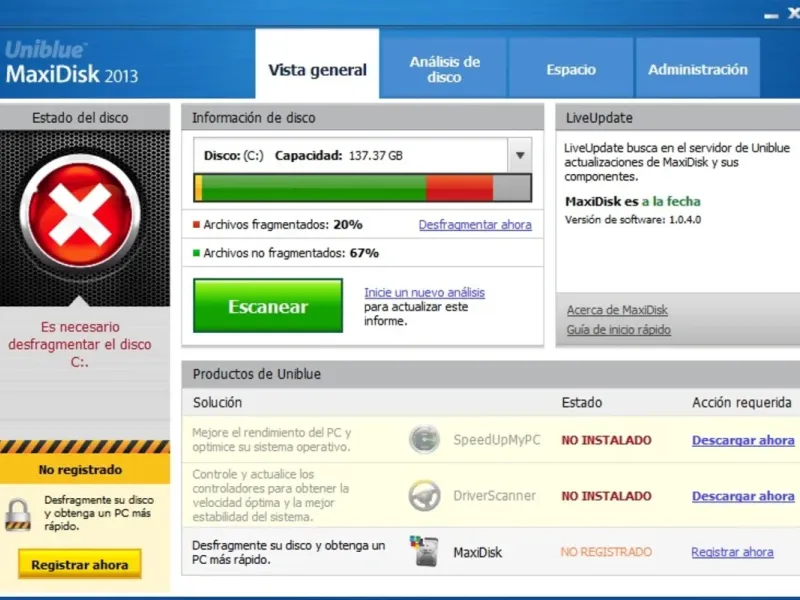800x600 pixels.
Task: Select the Disco (C:) capacity combo box
Action: click(x=362, y=155)
